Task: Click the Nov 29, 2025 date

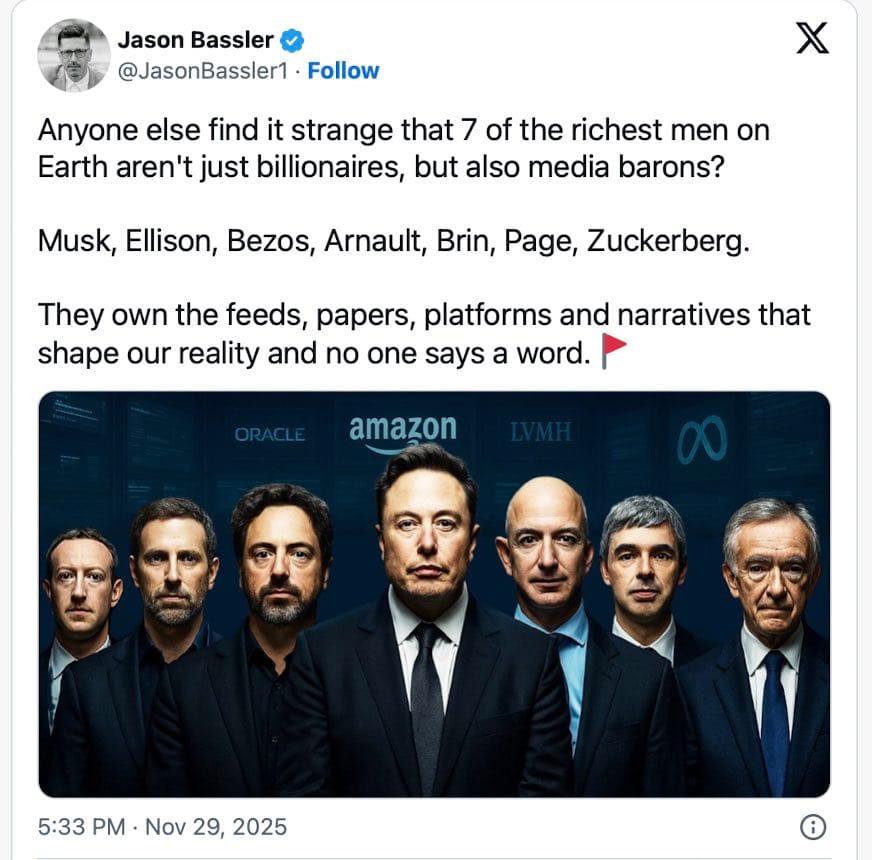Action: click(x=216, y=827)
